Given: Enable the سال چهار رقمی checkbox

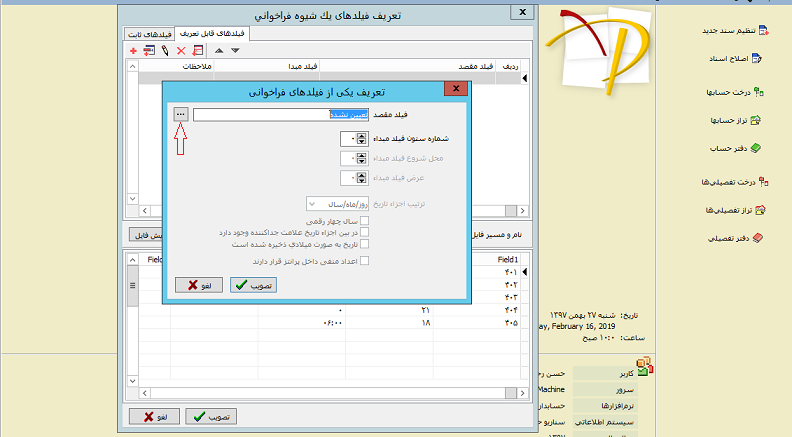Looking at the screenshot, I should [366, 221].
